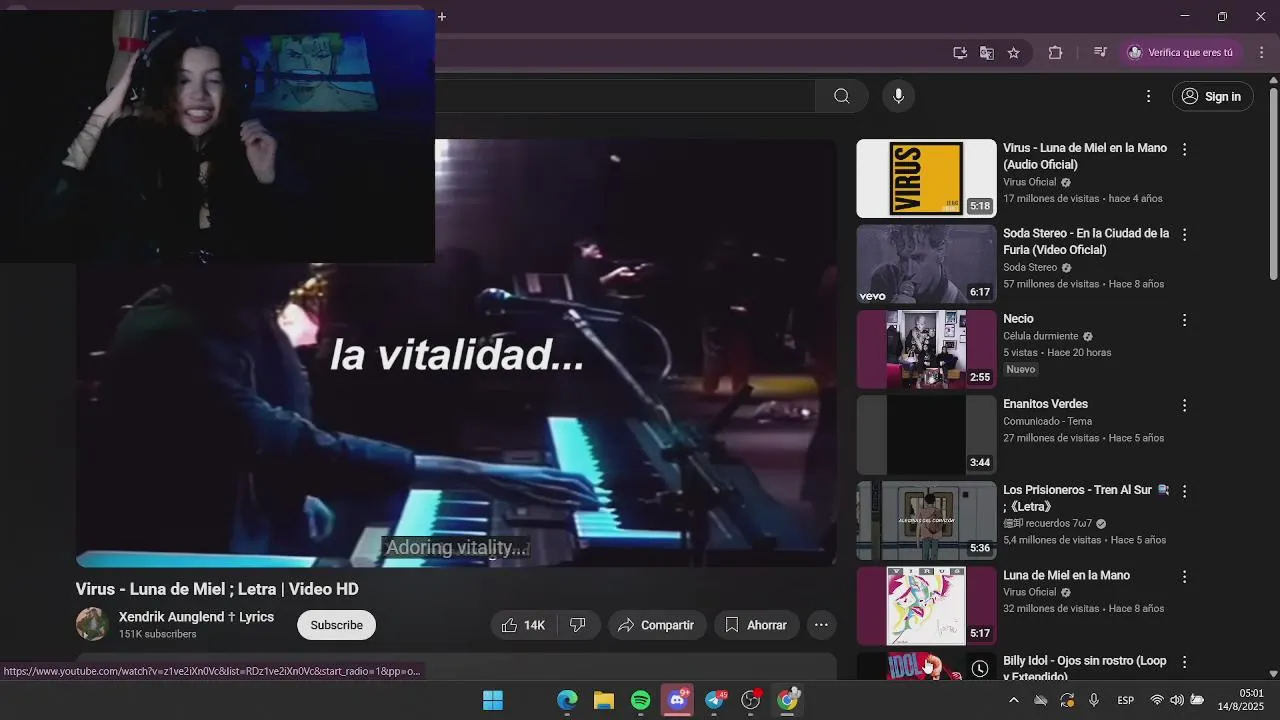Screen dimensions: 1280x720
Task: Open Discord from the taskbar
Action: tap(678, 700)
